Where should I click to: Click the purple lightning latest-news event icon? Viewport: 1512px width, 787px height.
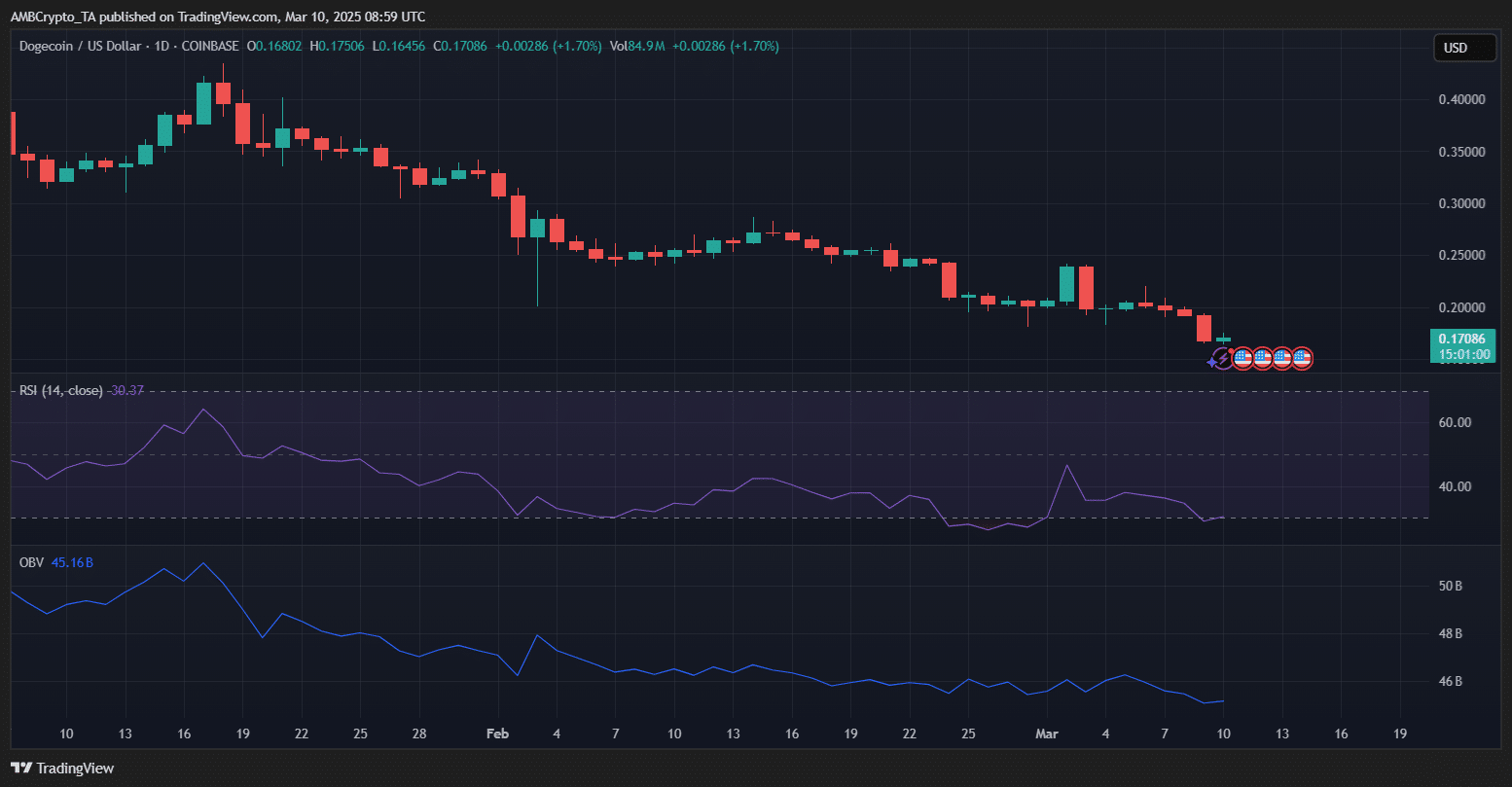pyautogui.click(x=1221, y=359)
